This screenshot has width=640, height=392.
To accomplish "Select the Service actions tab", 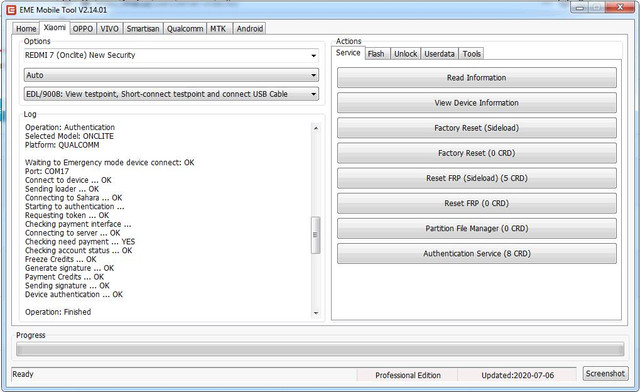I will [x=348, y=53].
